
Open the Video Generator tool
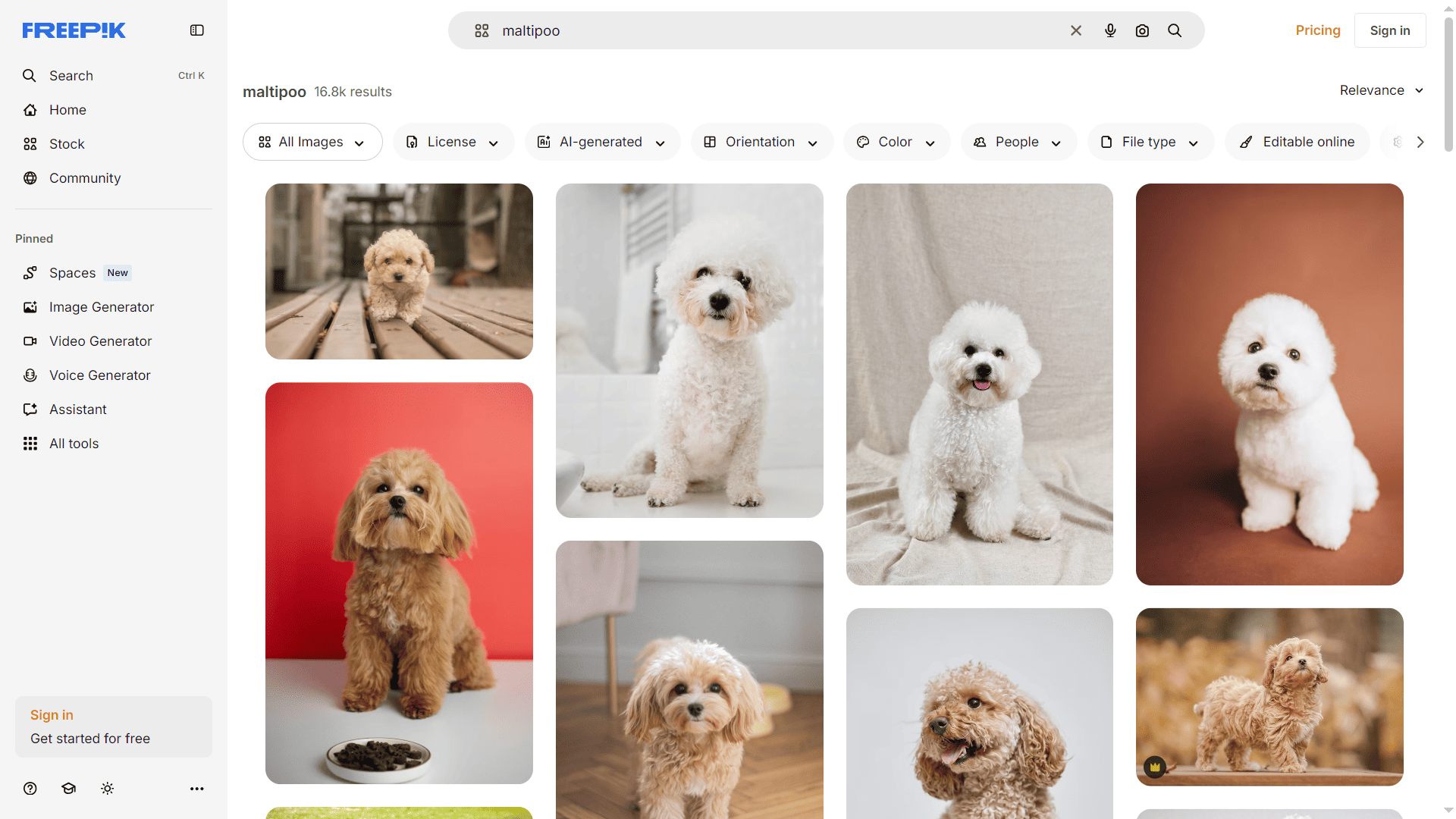coord(100,340)
